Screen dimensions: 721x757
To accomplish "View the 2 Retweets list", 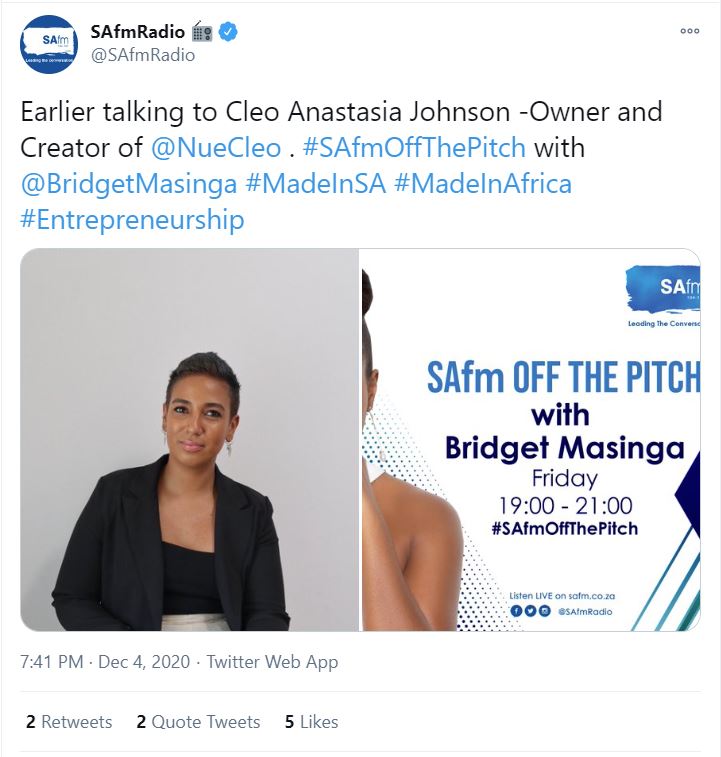I will click(x=69, y=722).
